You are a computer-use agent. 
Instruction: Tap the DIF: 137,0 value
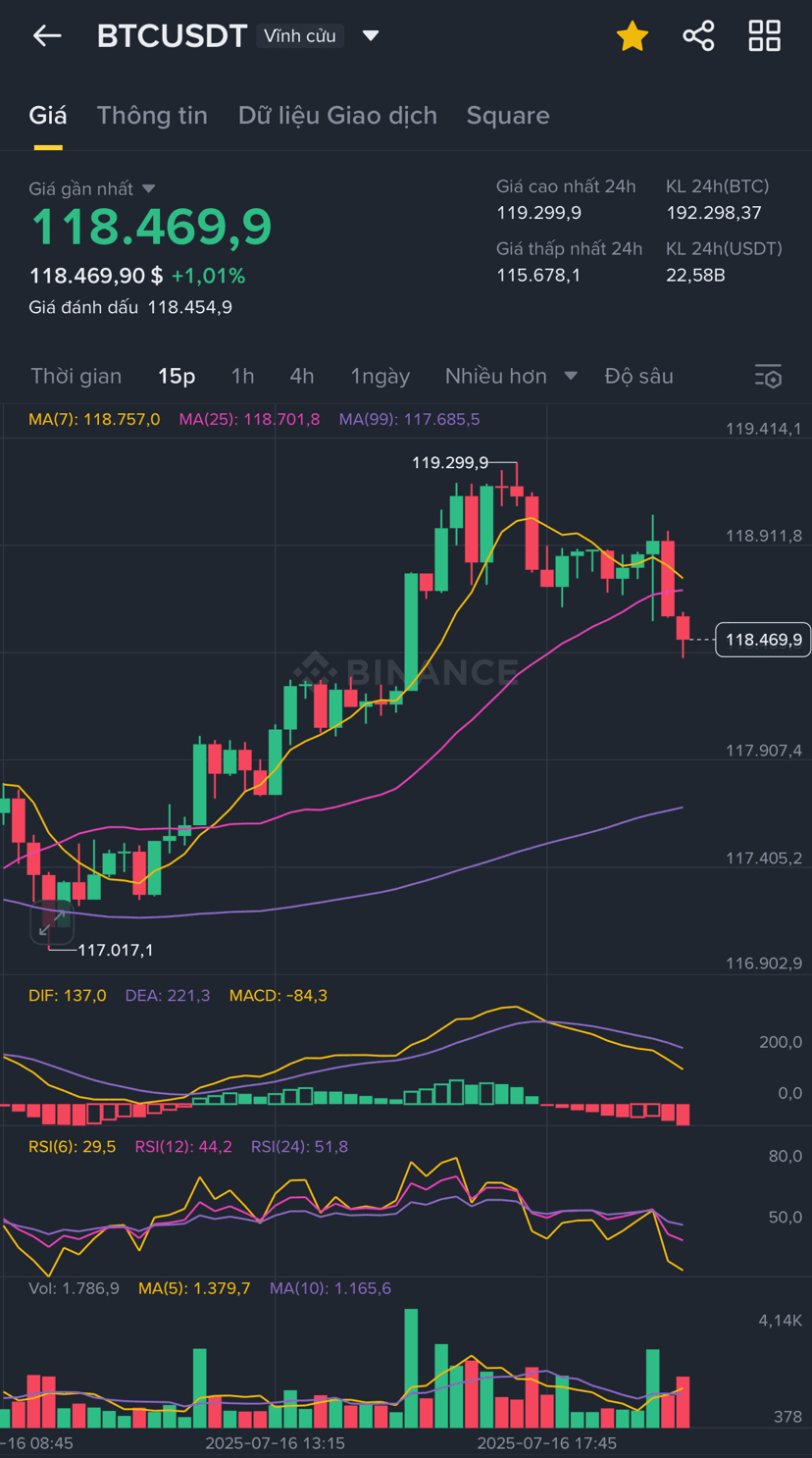[x=68, y=995]
